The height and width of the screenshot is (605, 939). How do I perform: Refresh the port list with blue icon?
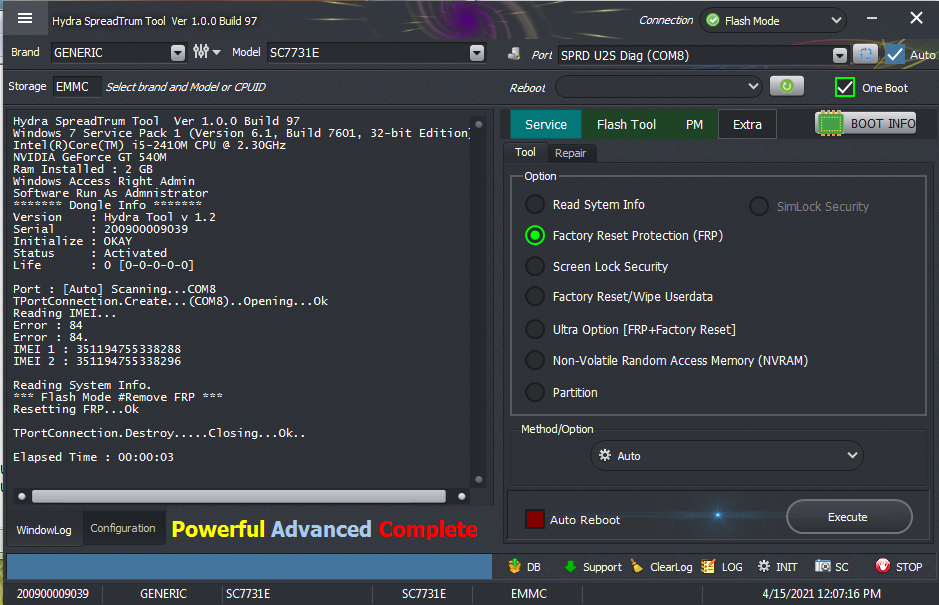(x=865, y=55)
